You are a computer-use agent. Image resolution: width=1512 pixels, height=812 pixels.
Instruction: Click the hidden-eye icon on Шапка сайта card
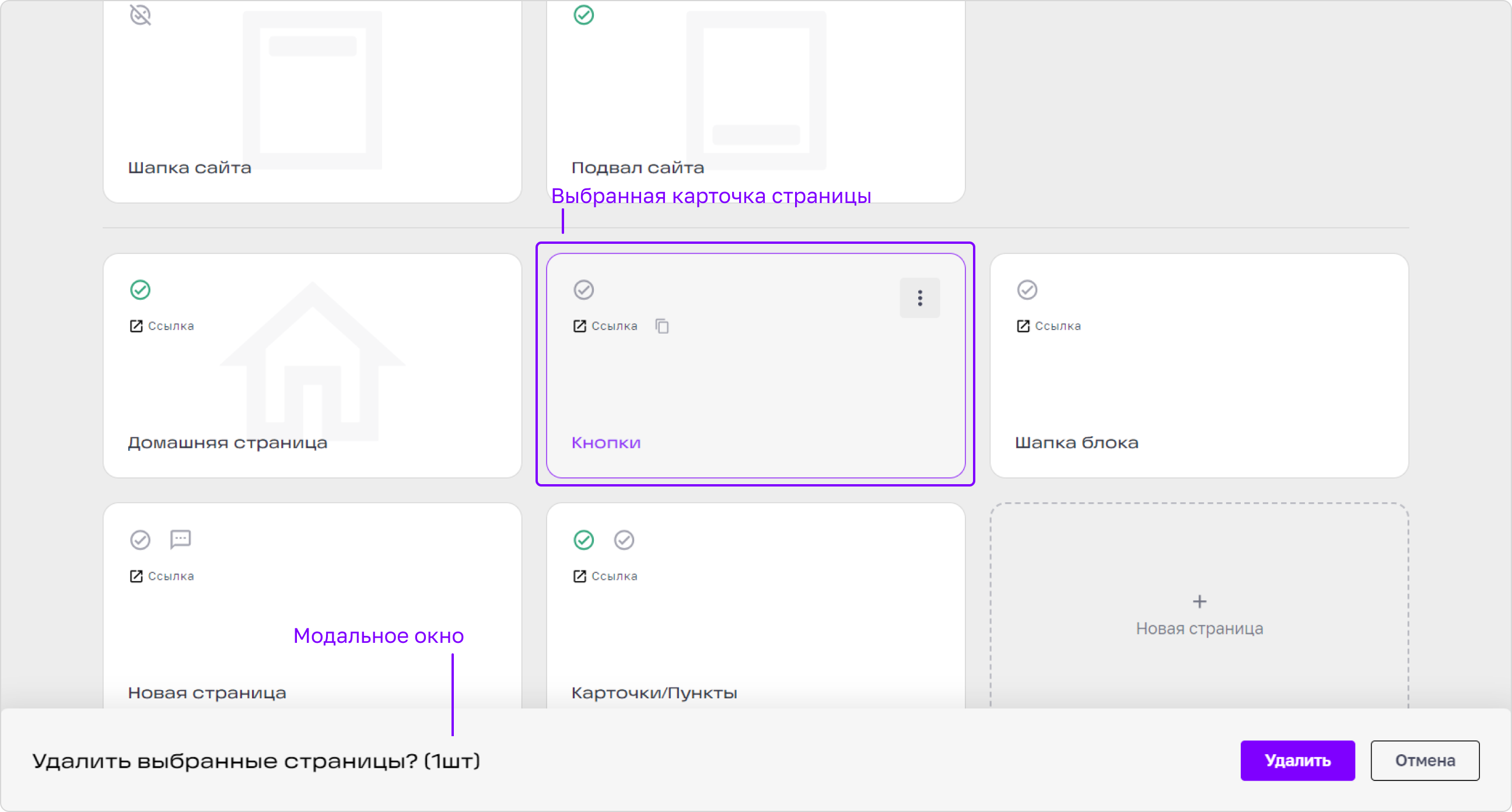click(x=140, y=15)
